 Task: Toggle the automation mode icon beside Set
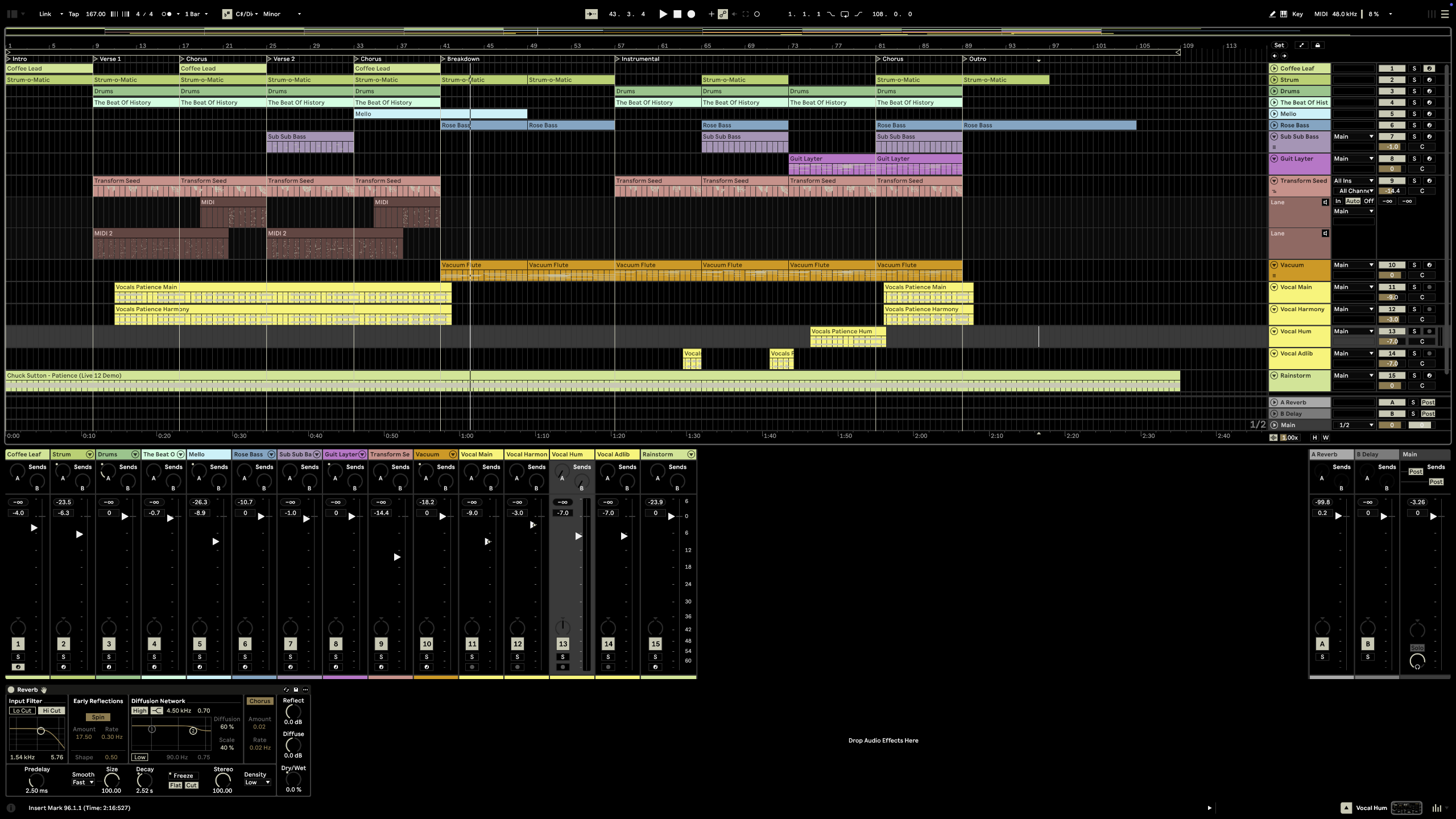pos(1301,45)
